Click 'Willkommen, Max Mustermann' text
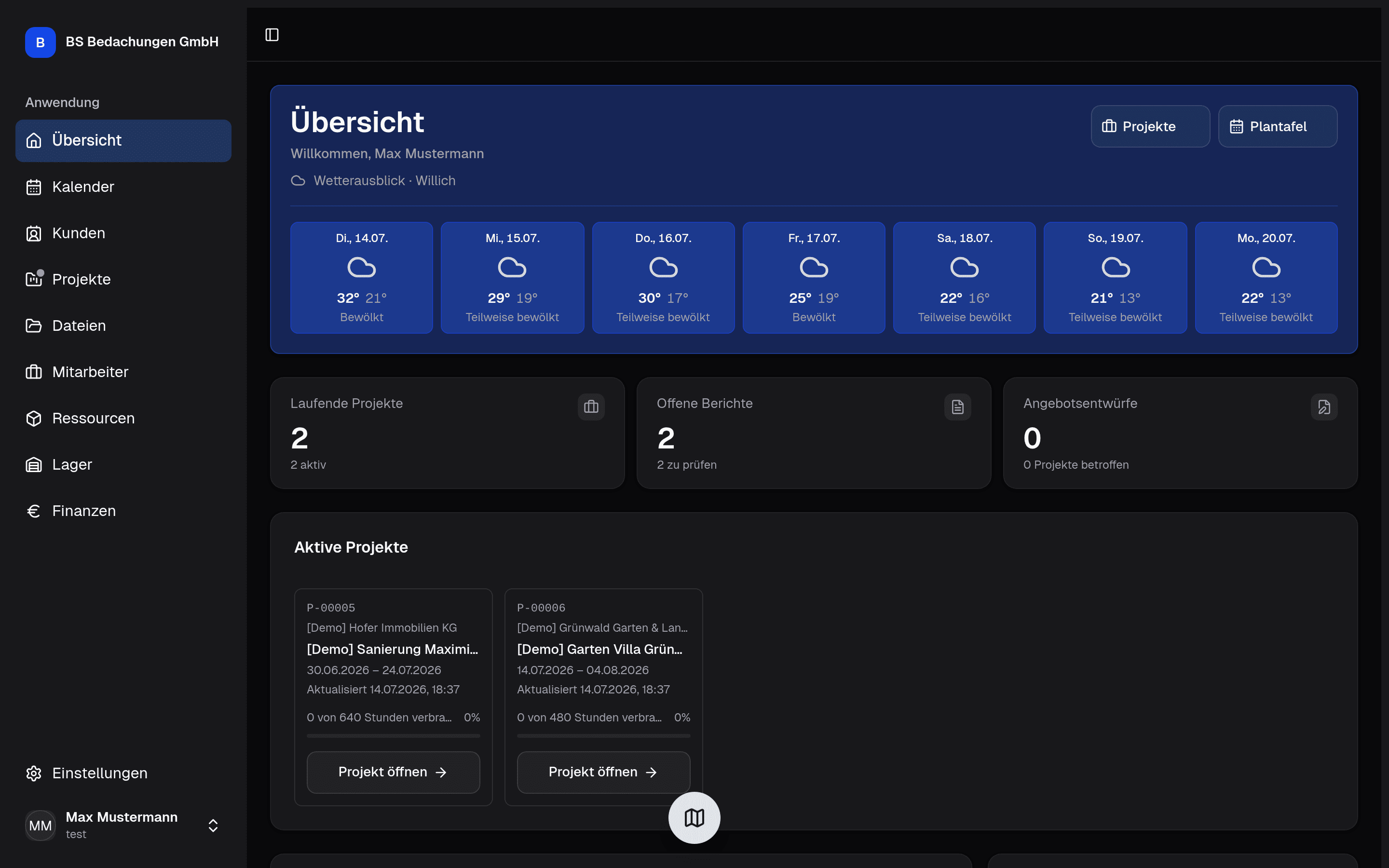The image size is (1389, 868). pos(387,154)
